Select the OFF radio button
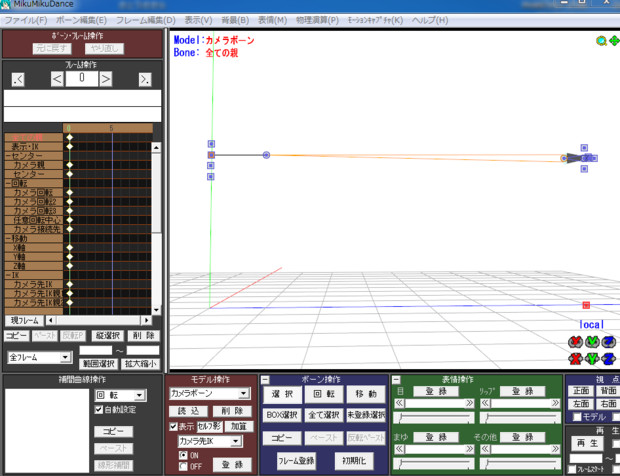This screenshot has width=620, height=476. pyautogui.click(x=182, y=465)
